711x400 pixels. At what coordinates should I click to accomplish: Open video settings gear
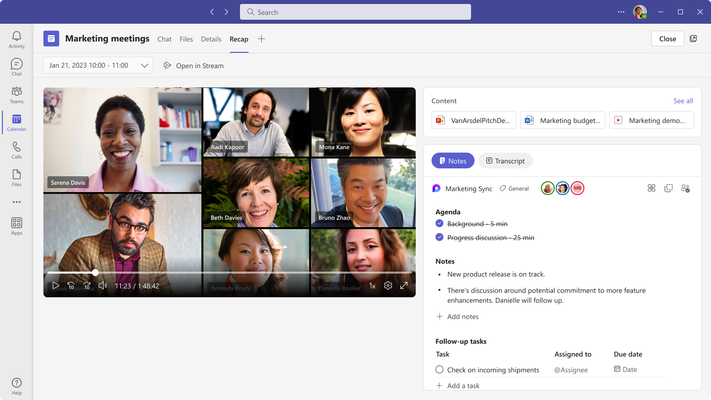388,286
